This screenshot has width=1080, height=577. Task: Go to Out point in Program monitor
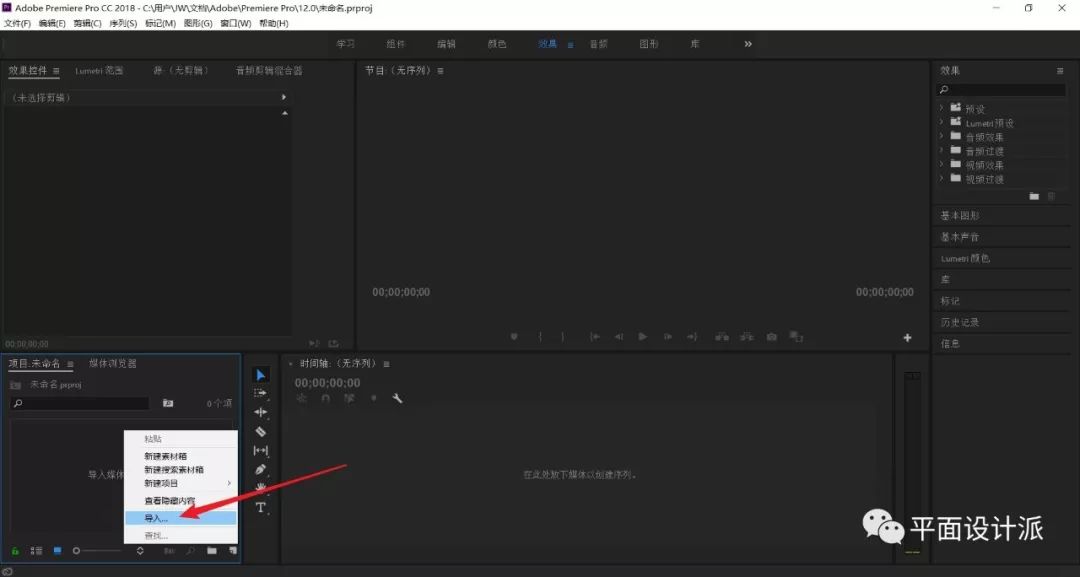pyautogui.click(x=692, y=337)
